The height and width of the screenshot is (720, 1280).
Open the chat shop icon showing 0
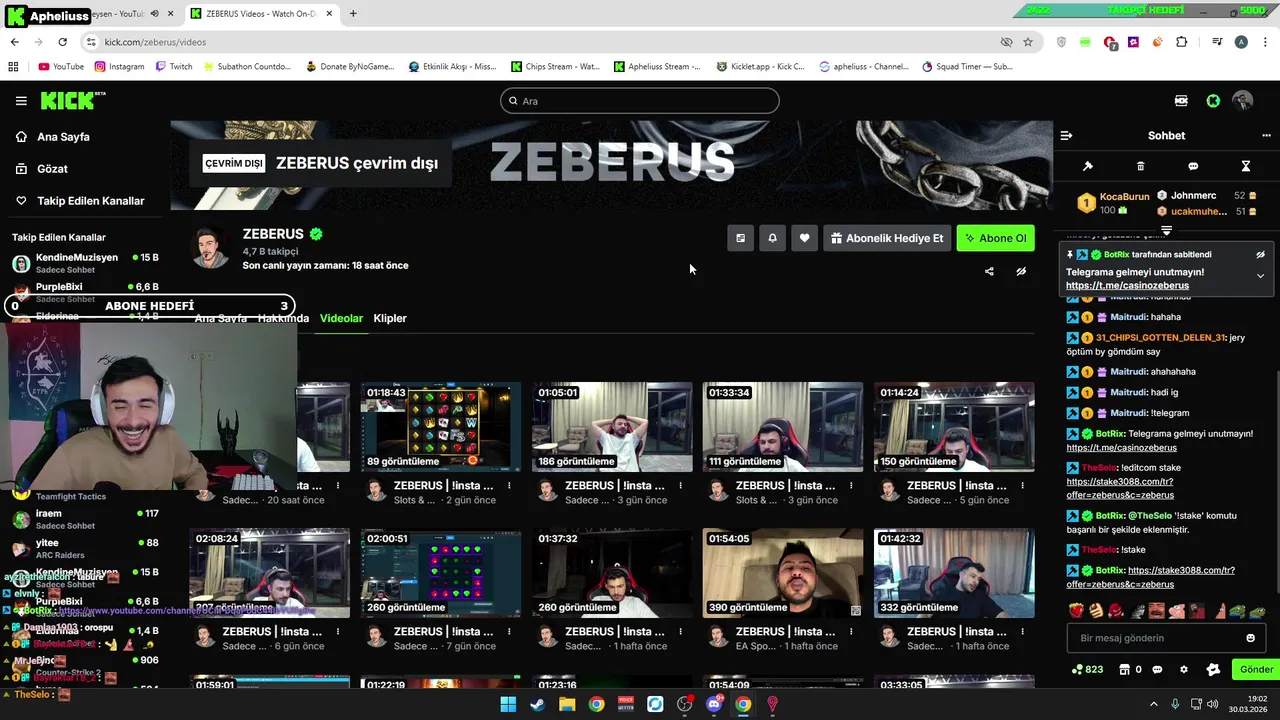[x=1130, y=670]
